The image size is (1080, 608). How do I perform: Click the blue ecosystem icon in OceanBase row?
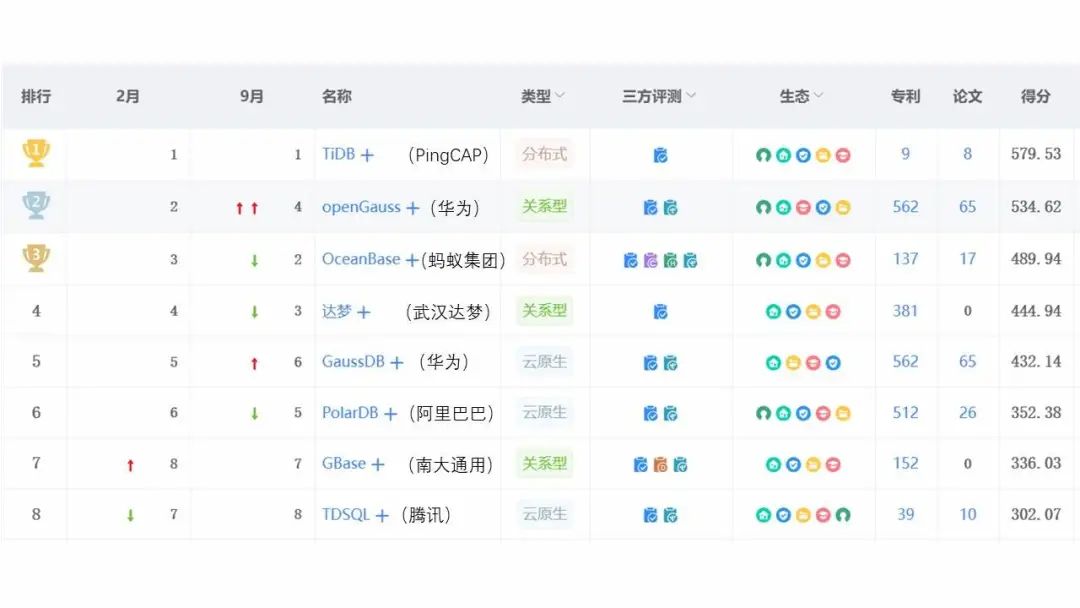click(x=803, y=260)
